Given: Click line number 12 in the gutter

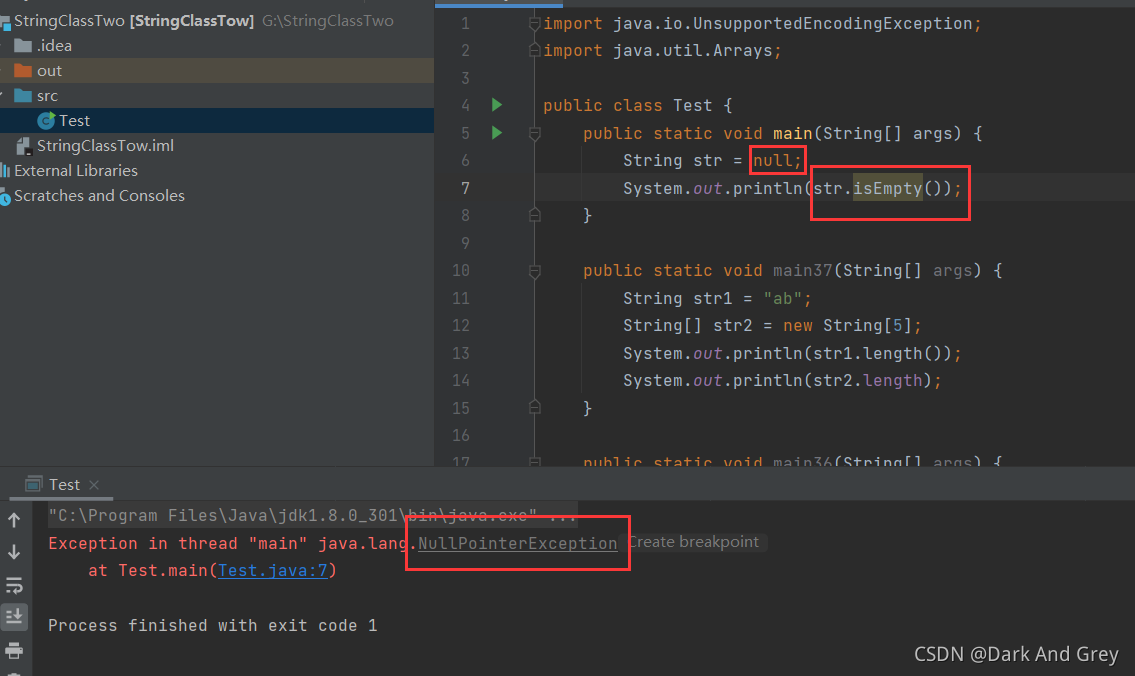Looking at the screenshot, I should click(x=461, y=326).
